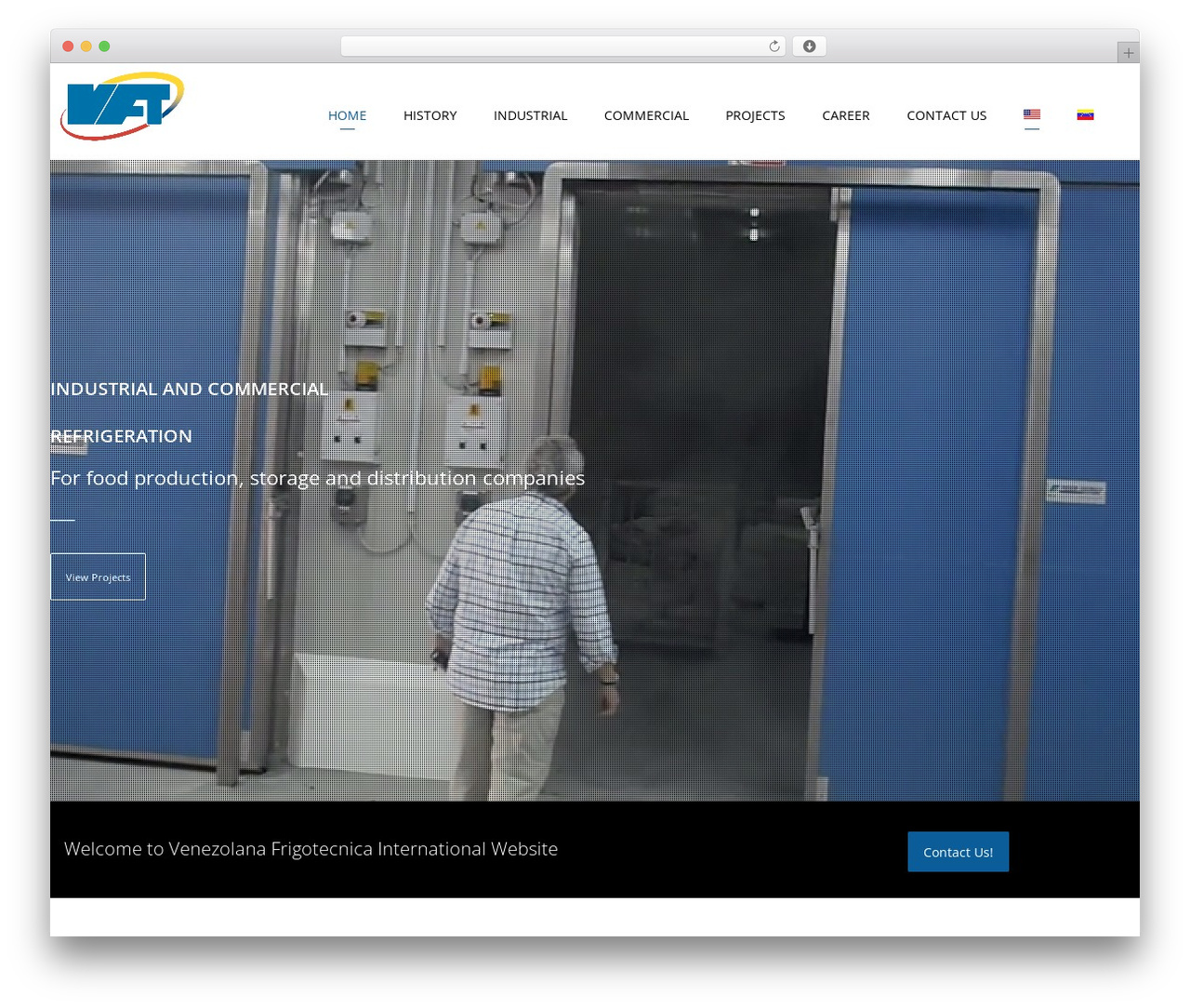Focus the browser address bar
This screenshot has width=1190, height=1008.
pos(562,46)
